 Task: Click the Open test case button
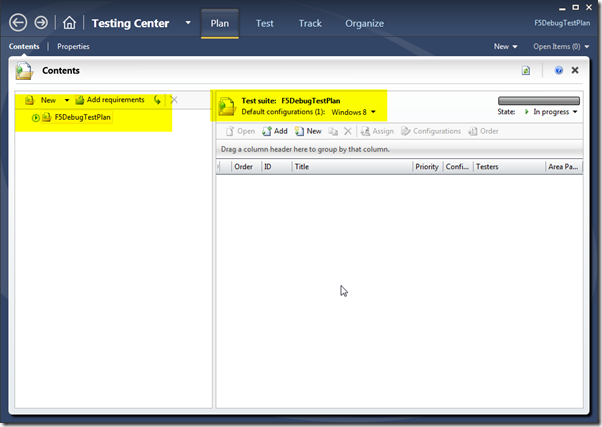click(240, 131)
